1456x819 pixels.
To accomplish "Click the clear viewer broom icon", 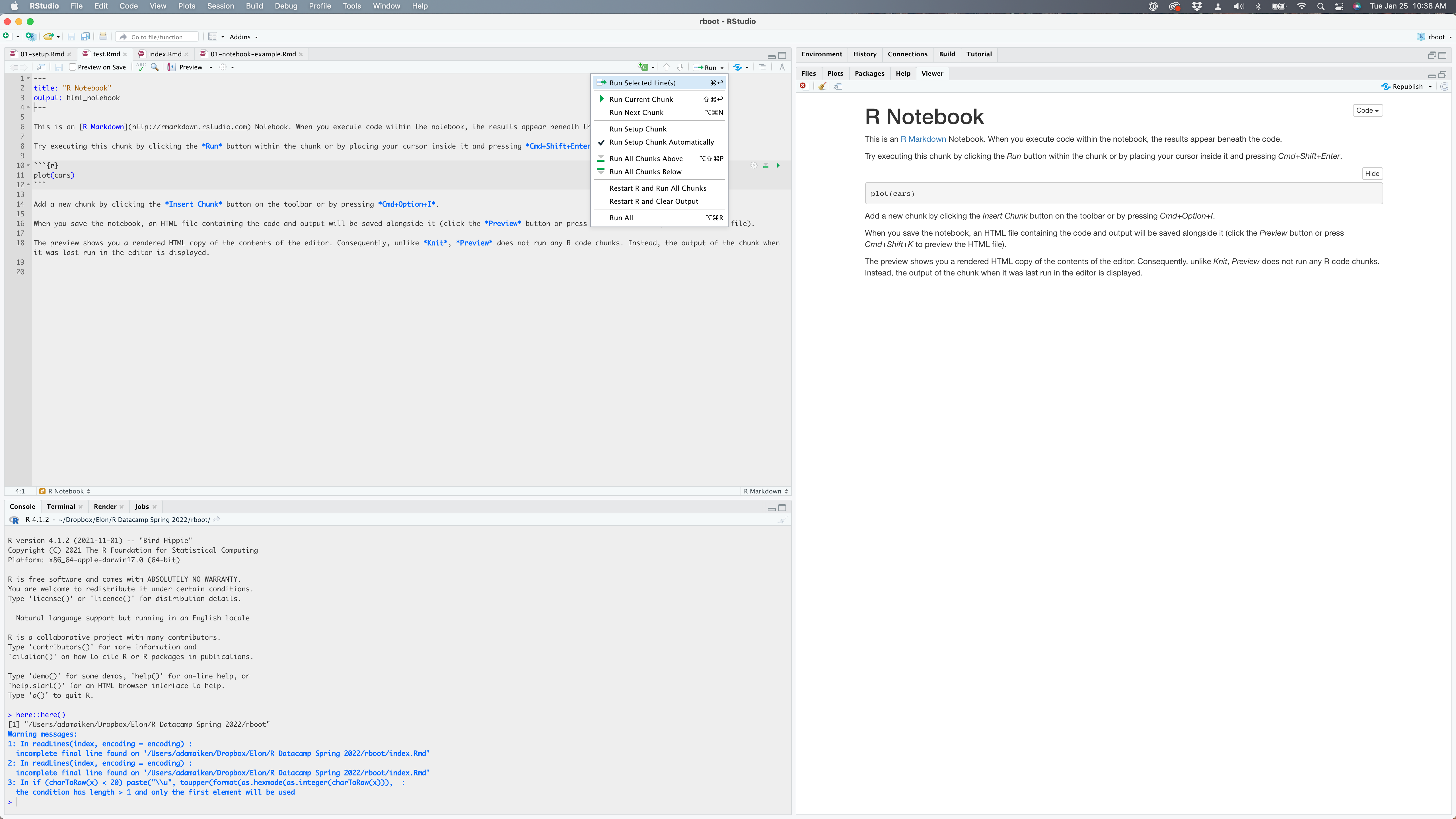I will 822,87.
